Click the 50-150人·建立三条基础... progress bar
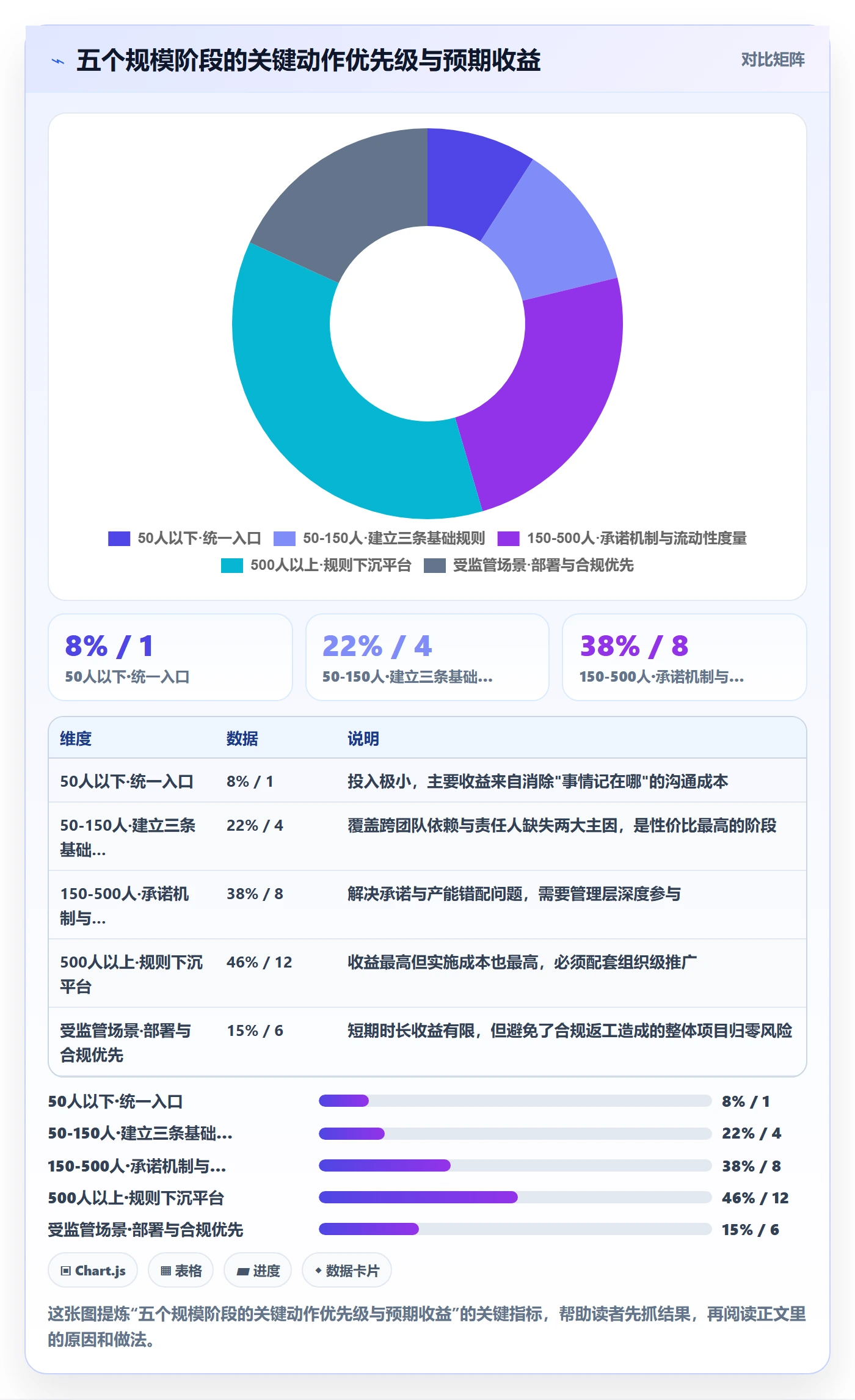 click(515, 1134)
